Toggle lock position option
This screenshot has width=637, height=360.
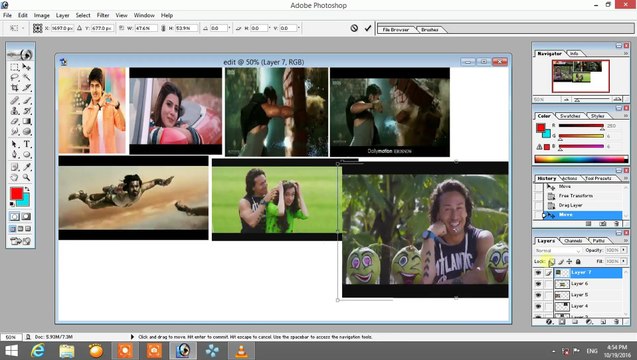pos(569,262)
